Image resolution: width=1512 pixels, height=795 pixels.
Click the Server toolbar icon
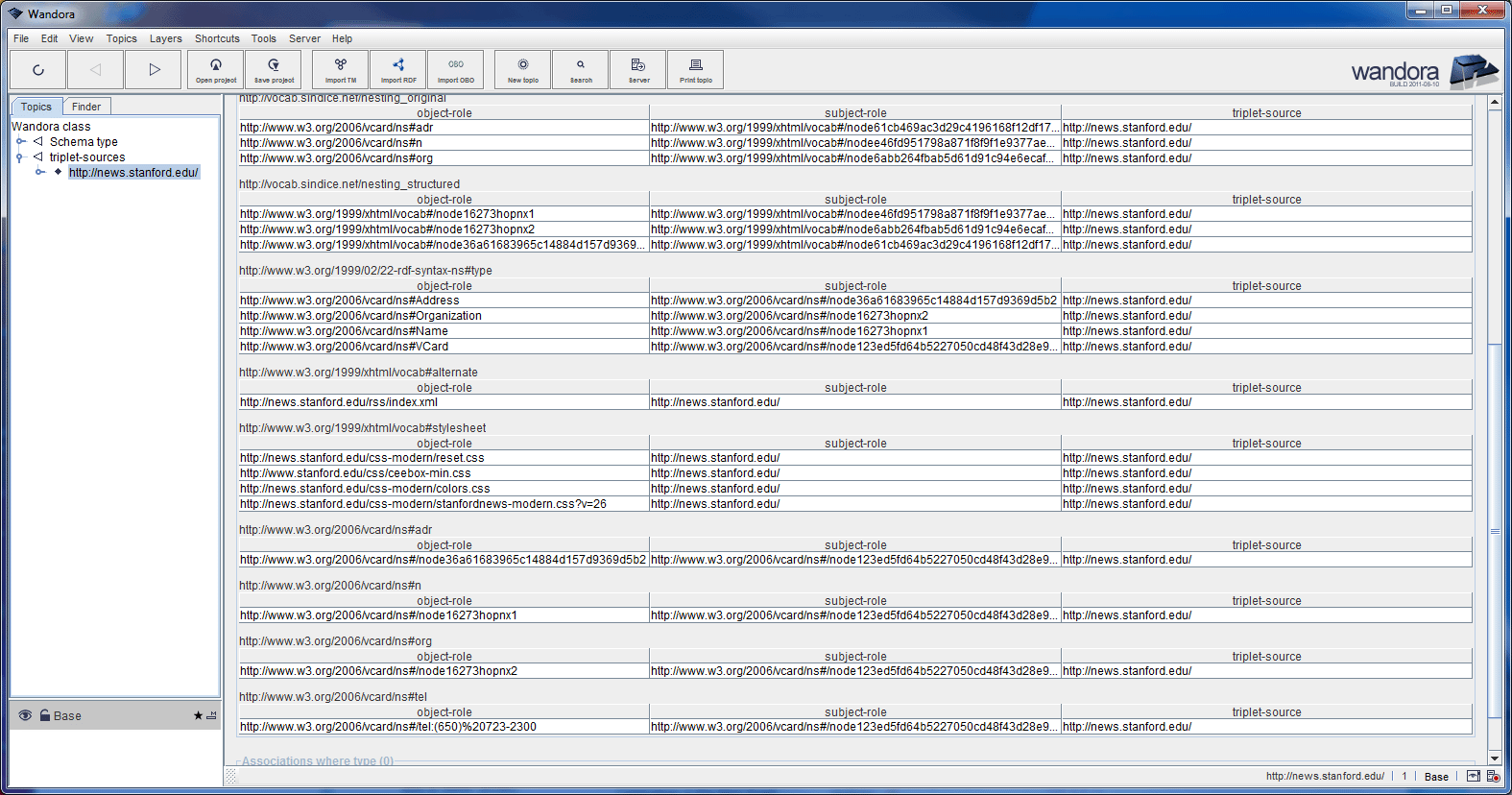[638, 69]
